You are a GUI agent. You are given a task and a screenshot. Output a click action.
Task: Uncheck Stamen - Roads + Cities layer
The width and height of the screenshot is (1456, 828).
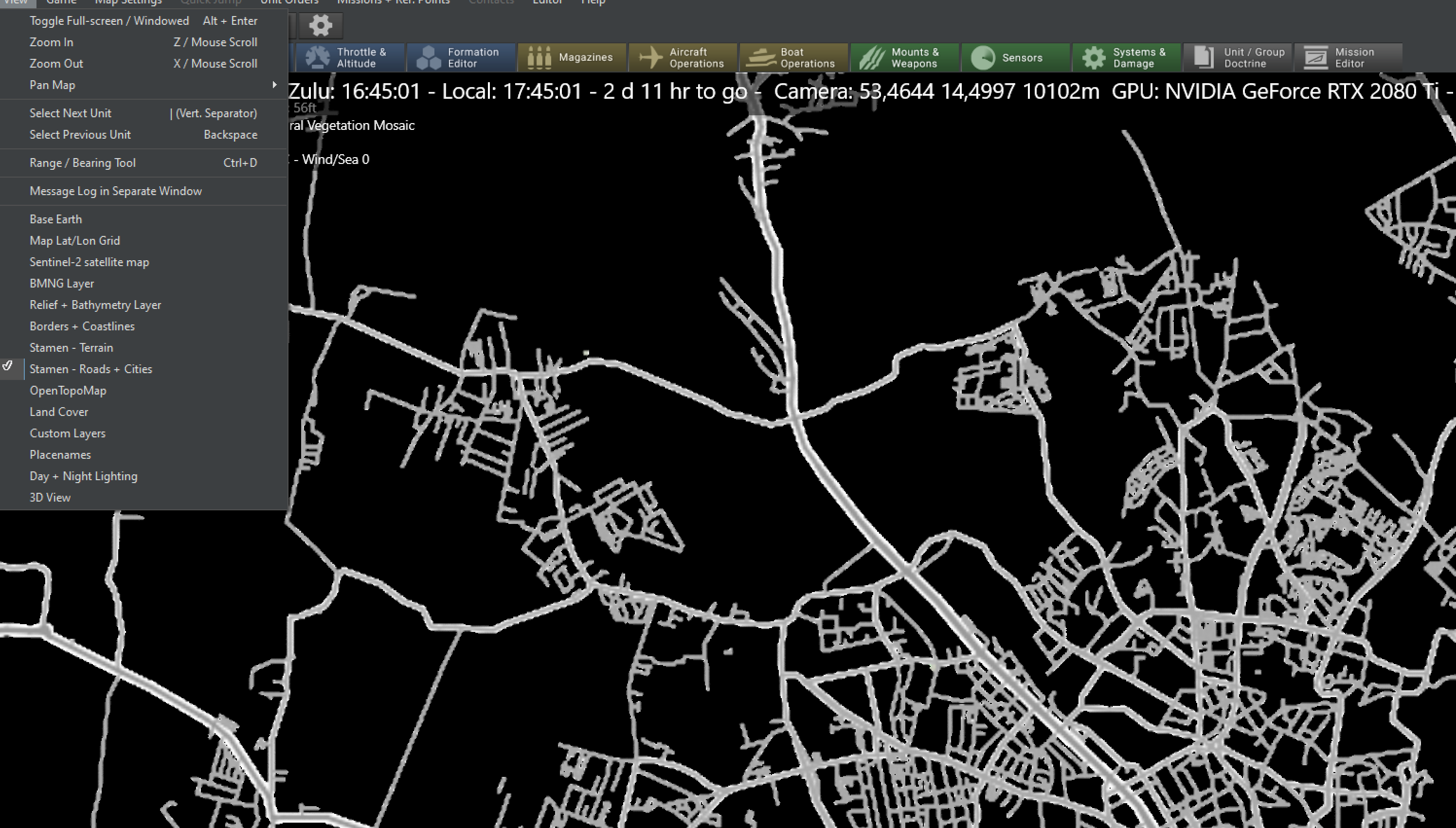pyautogui.click(x=144, y=369)
